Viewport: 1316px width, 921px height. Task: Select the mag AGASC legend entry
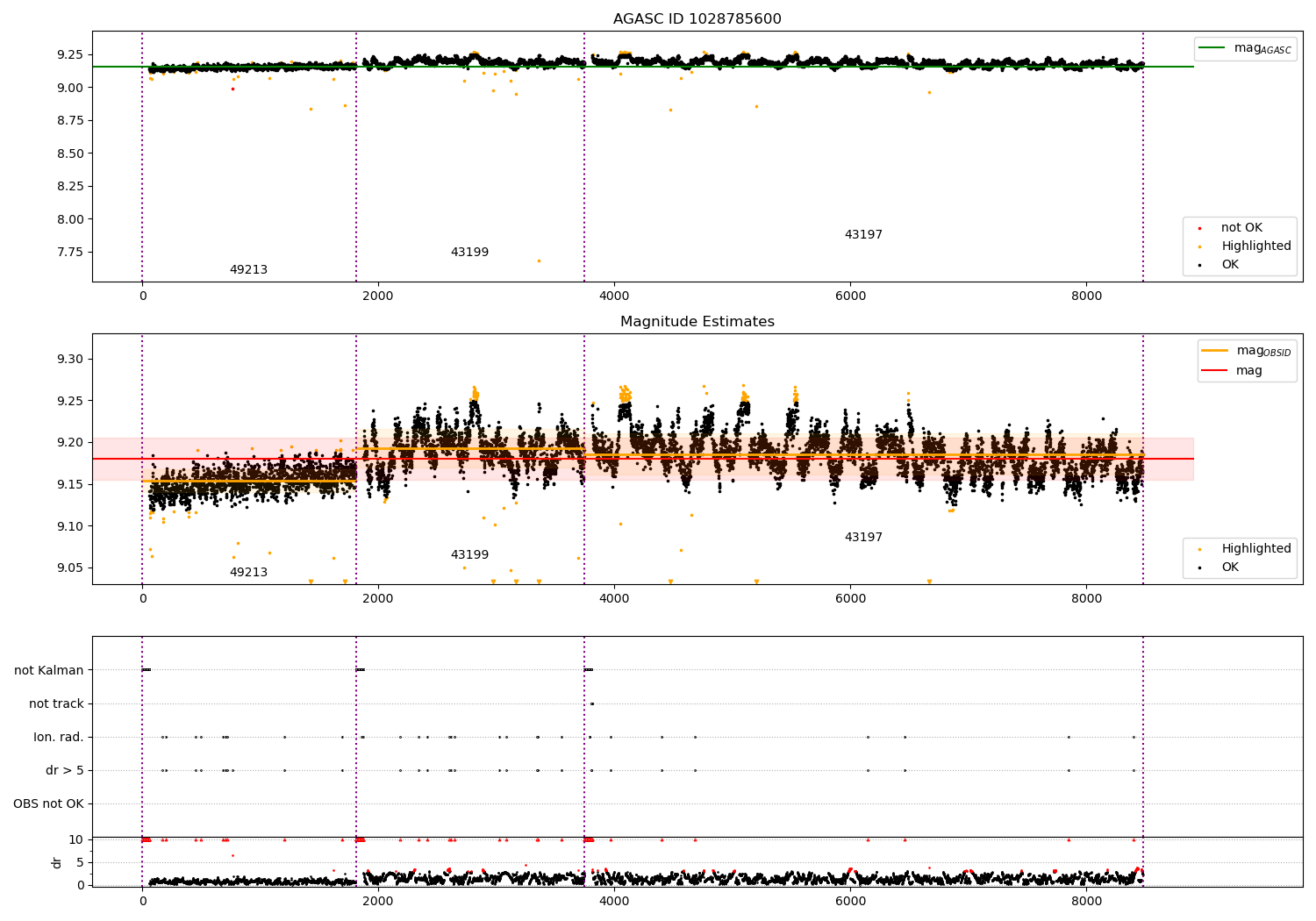pyautogui.click(x=1246, y=48)
